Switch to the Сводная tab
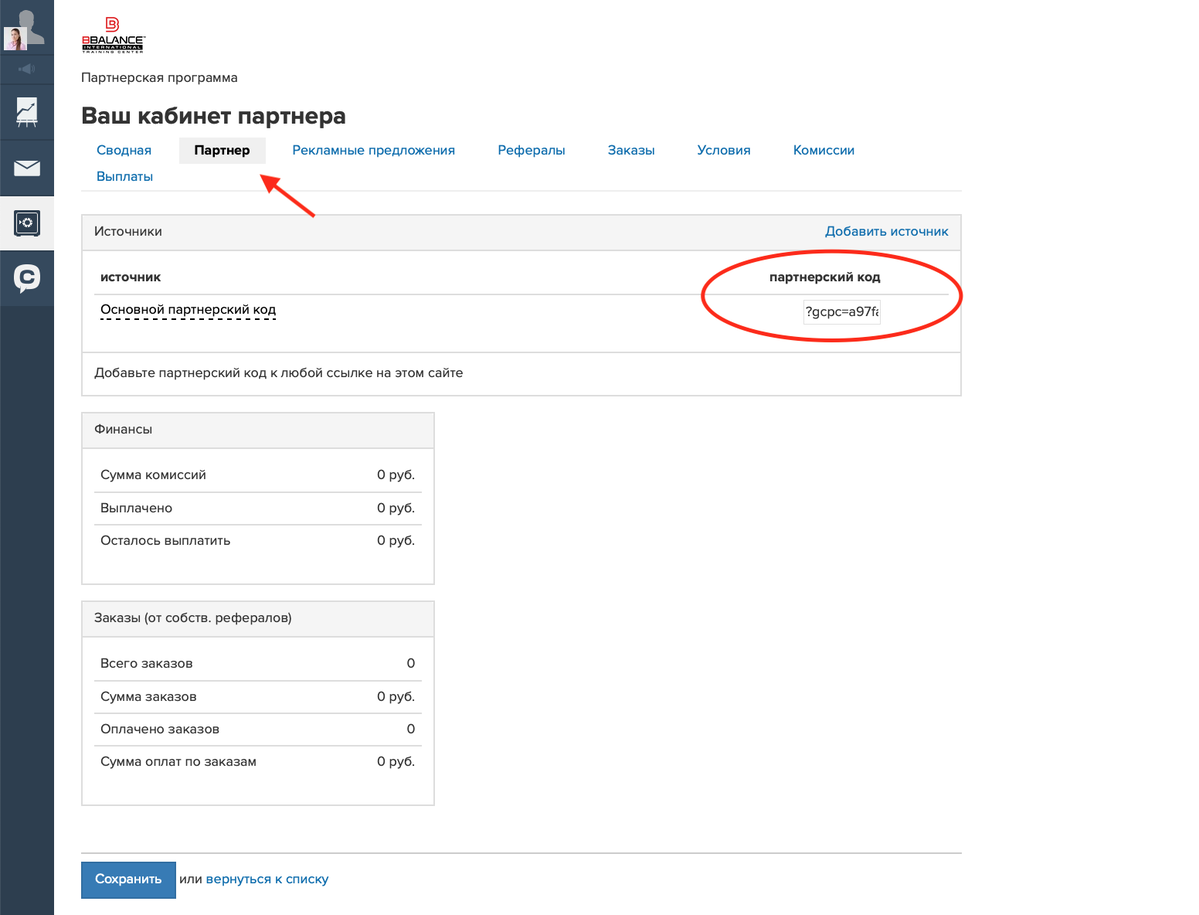 click(x=124, y=150)
